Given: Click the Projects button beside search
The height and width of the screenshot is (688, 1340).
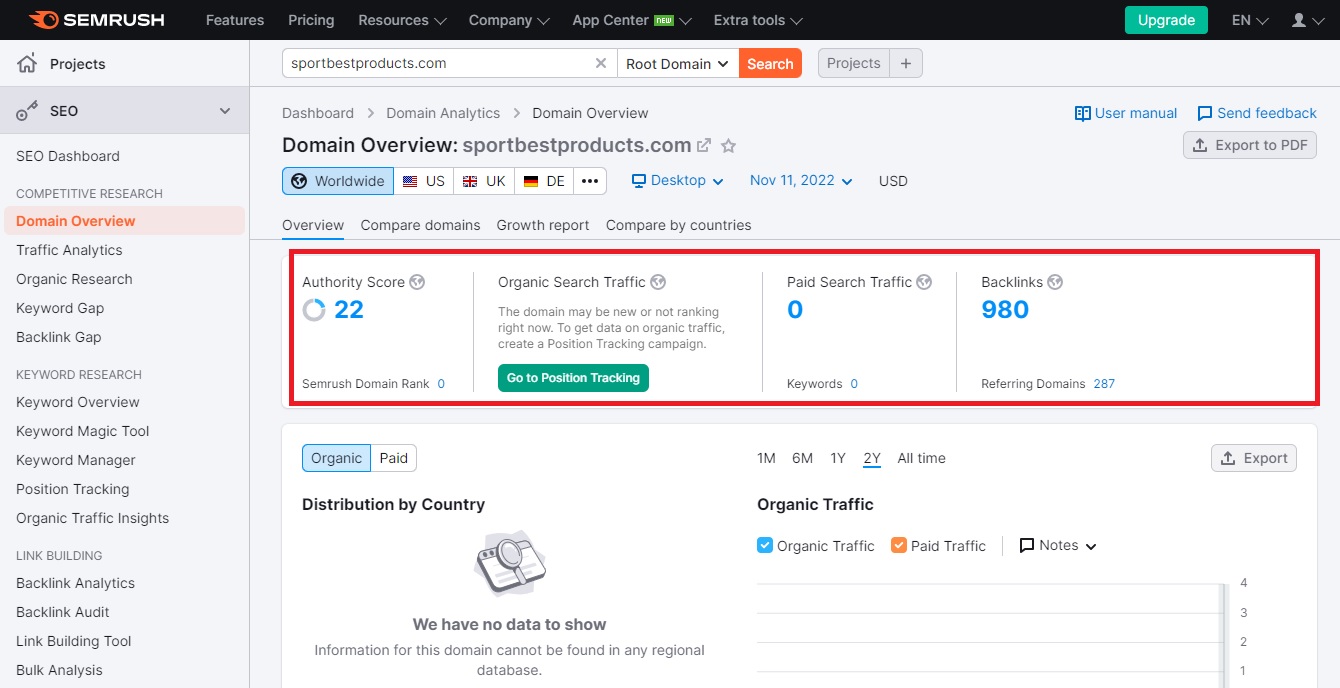Looking at the screenshot, I should 854,63.
